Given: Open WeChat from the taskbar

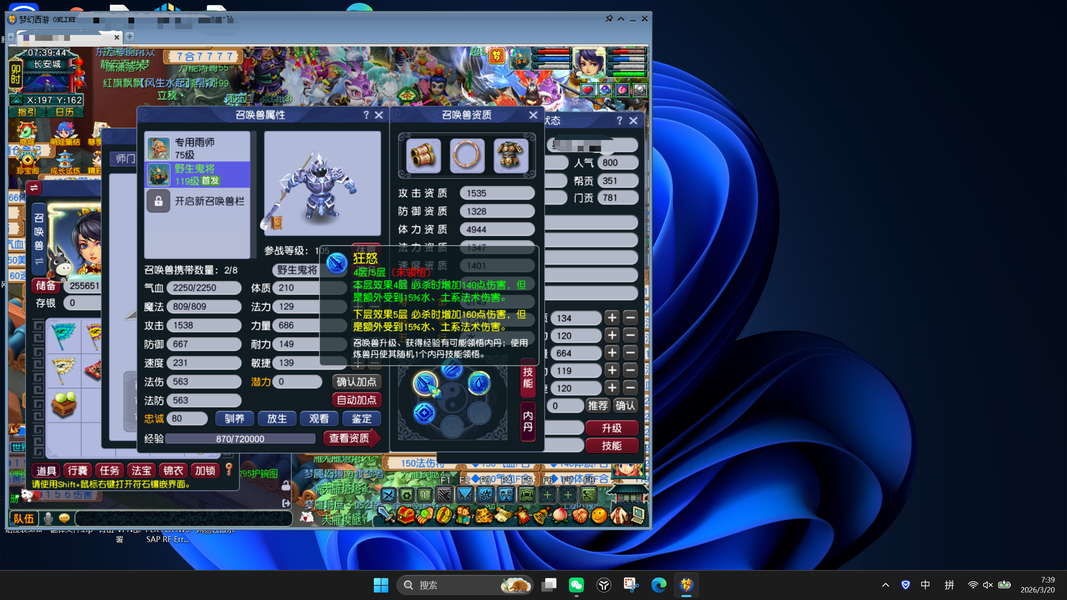Looking at the screenshot, I should [x=576, y=585].
